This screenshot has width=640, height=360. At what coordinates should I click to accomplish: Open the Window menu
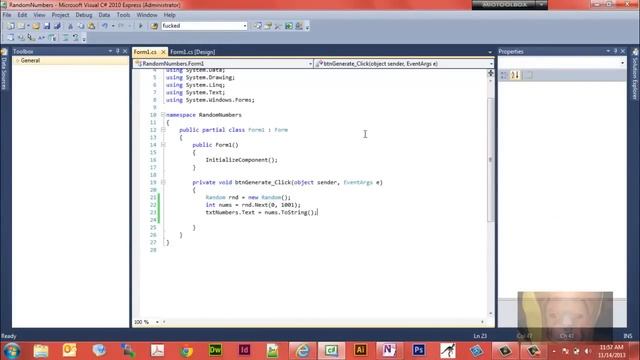pyautogui.click(x=147, y=15)
